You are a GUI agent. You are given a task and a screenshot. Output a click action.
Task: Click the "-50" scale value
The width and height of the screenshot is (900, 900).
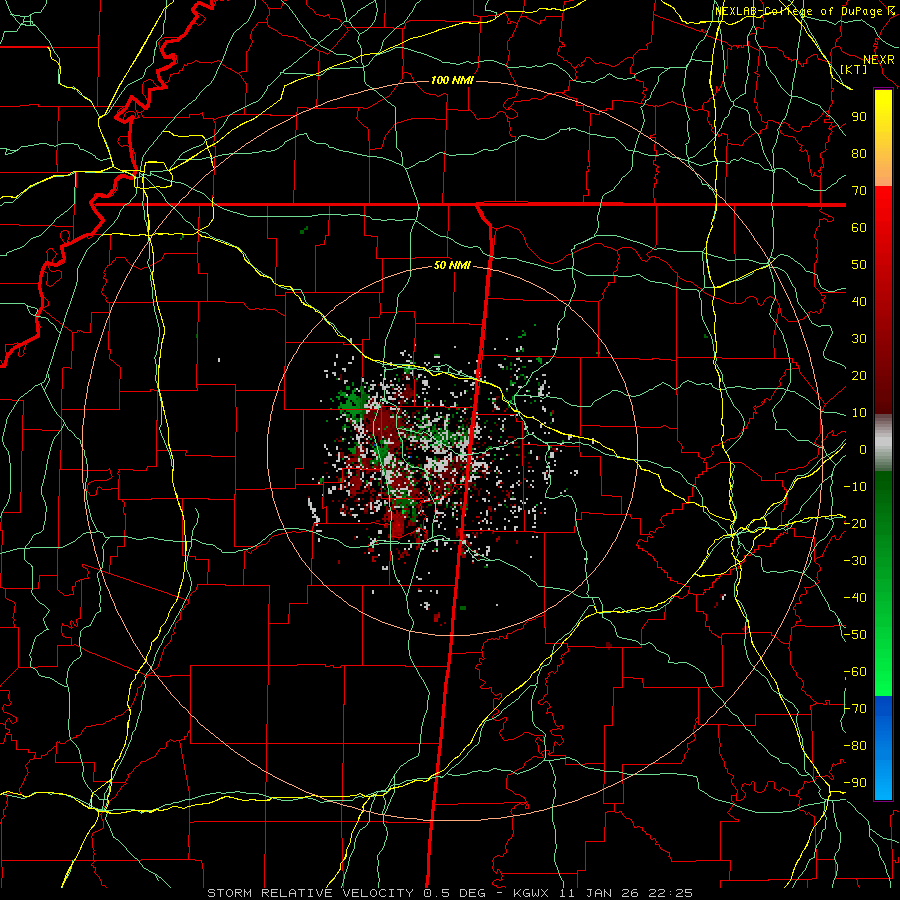pos(855,635)
